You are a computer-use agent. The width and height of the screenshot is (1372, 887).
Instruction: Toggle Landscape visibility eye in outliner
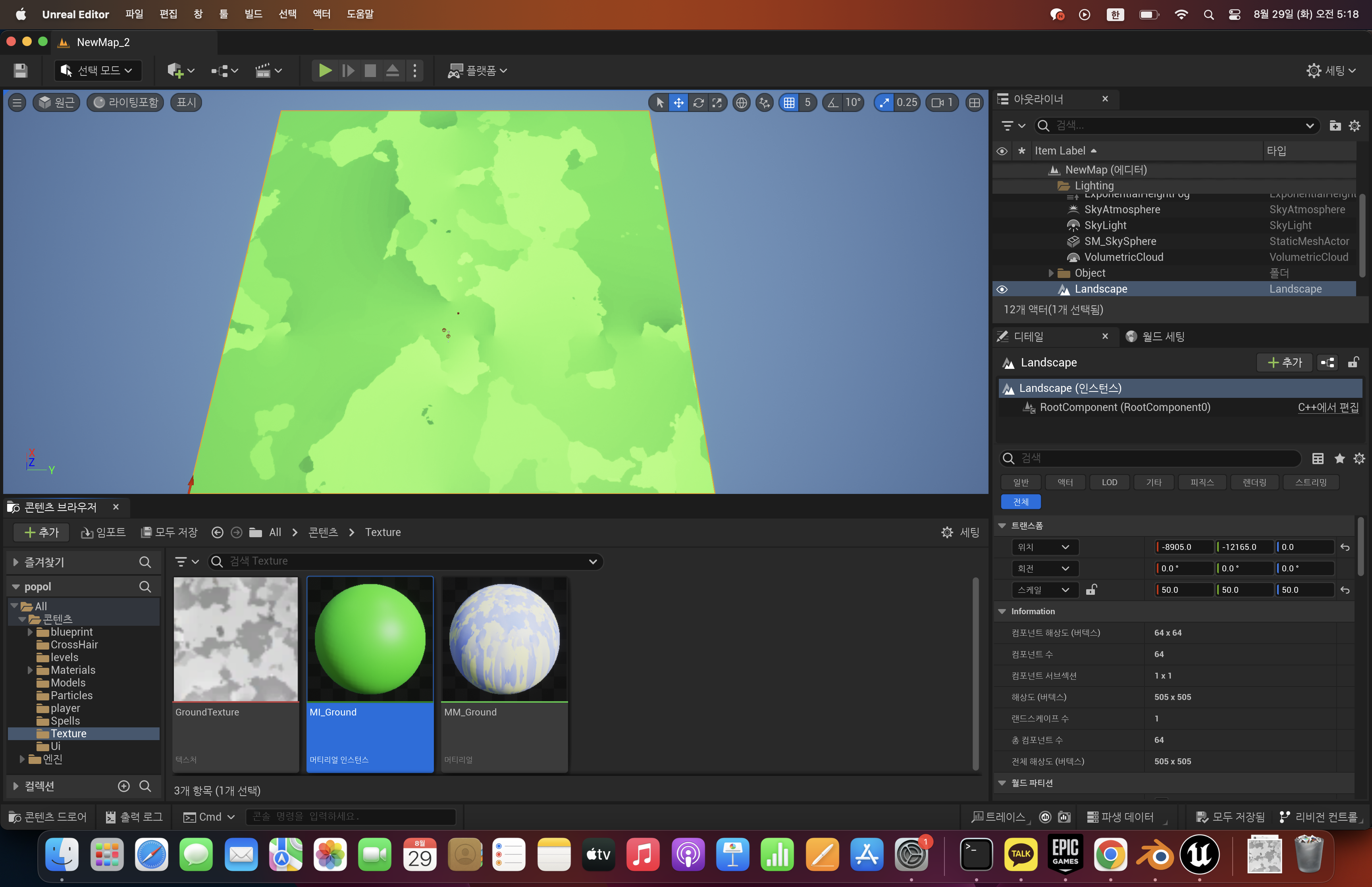(1002, 289)
